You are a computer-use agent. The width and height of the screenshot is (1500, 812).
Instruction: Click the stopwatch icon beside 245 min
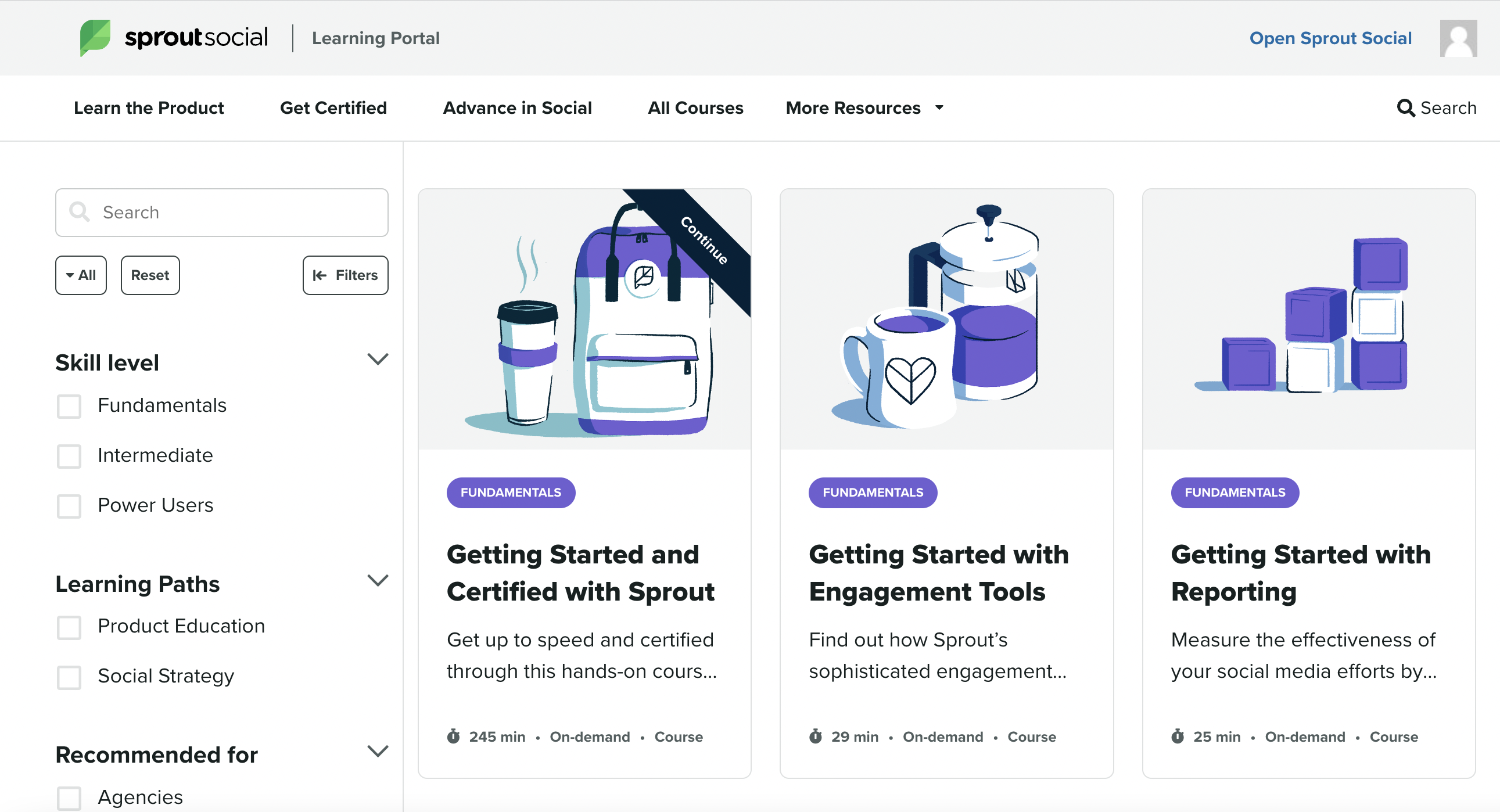453,736
